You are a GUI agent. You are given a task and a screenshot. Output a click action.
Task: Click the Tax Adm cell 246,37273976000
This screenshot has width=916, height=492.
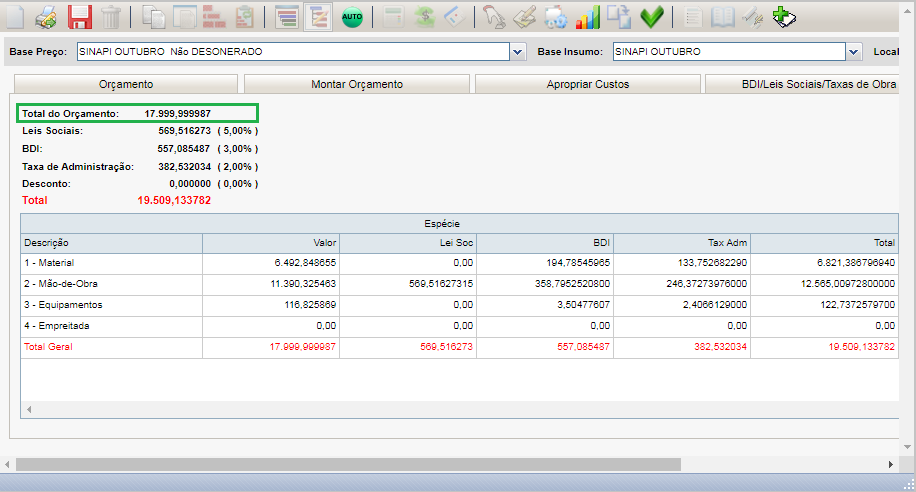pos(706,284)
